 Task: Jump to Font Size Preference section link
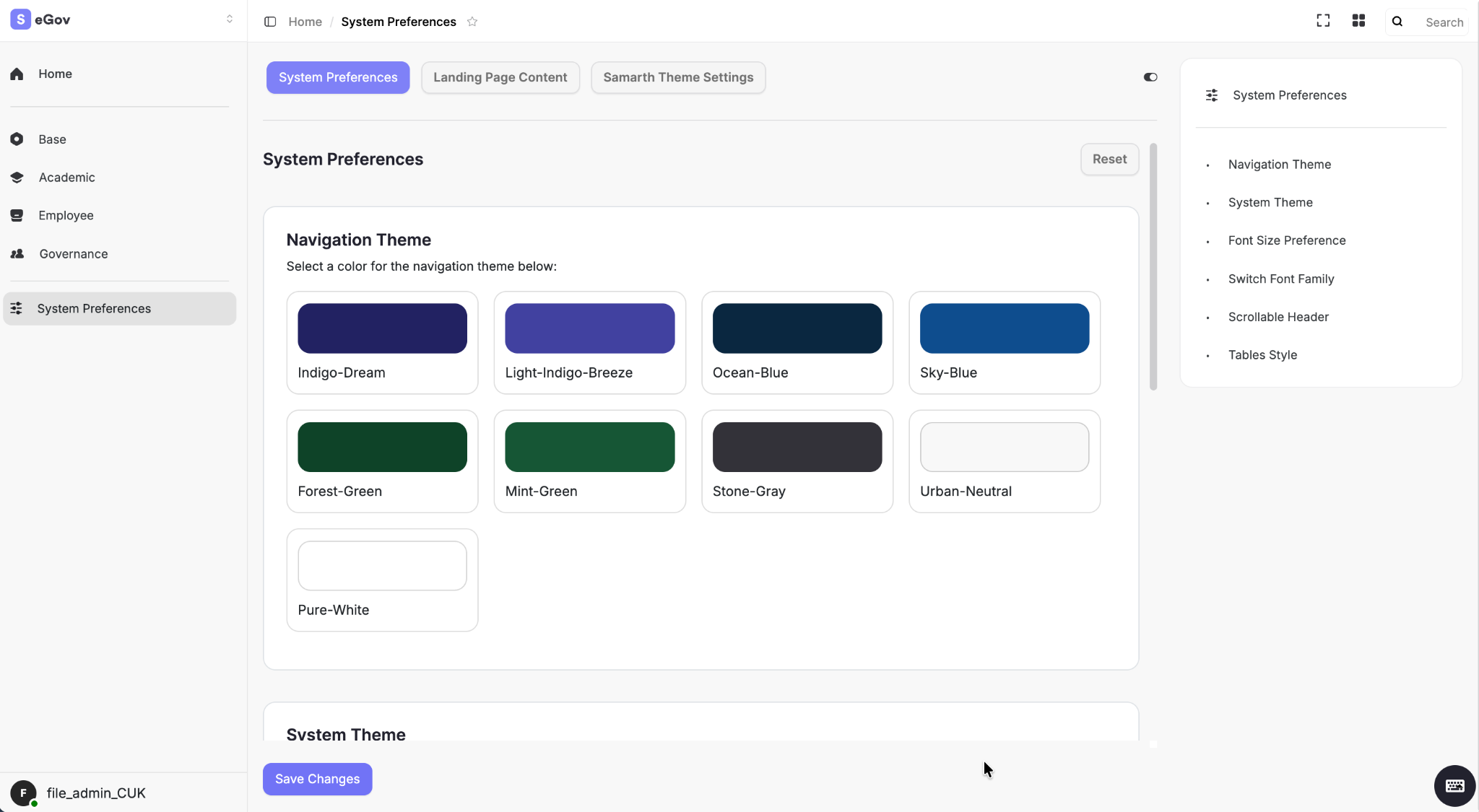click(1286, 241)
